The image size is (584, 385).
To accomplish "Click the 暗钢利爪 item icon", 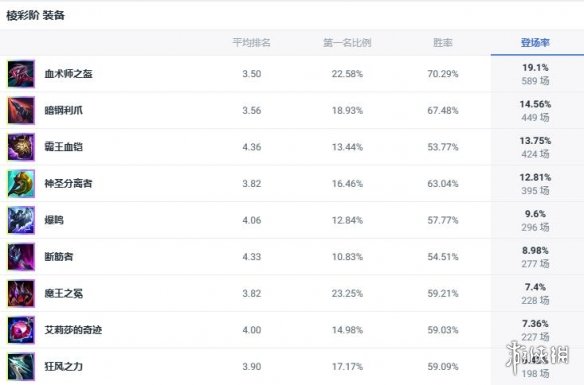I will (x=21, y=110).
